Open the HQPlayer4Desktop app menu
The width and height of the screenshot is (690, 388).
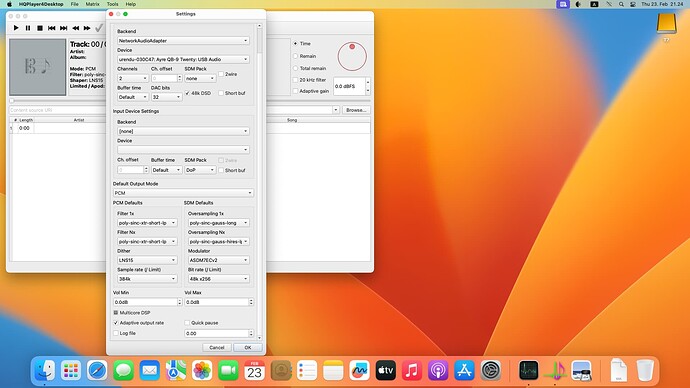(41, 4)
